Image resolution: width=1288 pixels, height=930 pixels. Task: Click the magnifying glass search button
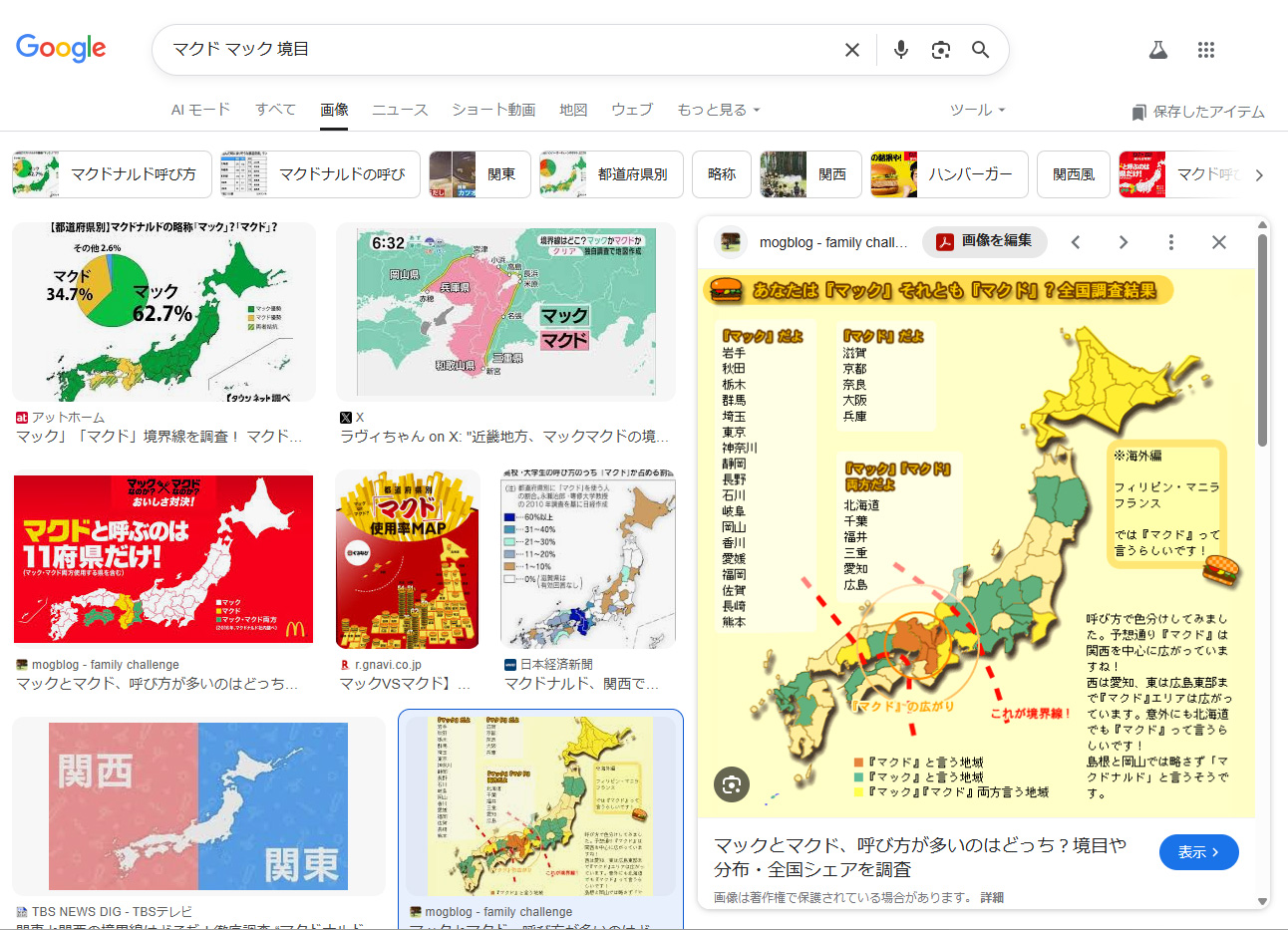pos(981,50)
